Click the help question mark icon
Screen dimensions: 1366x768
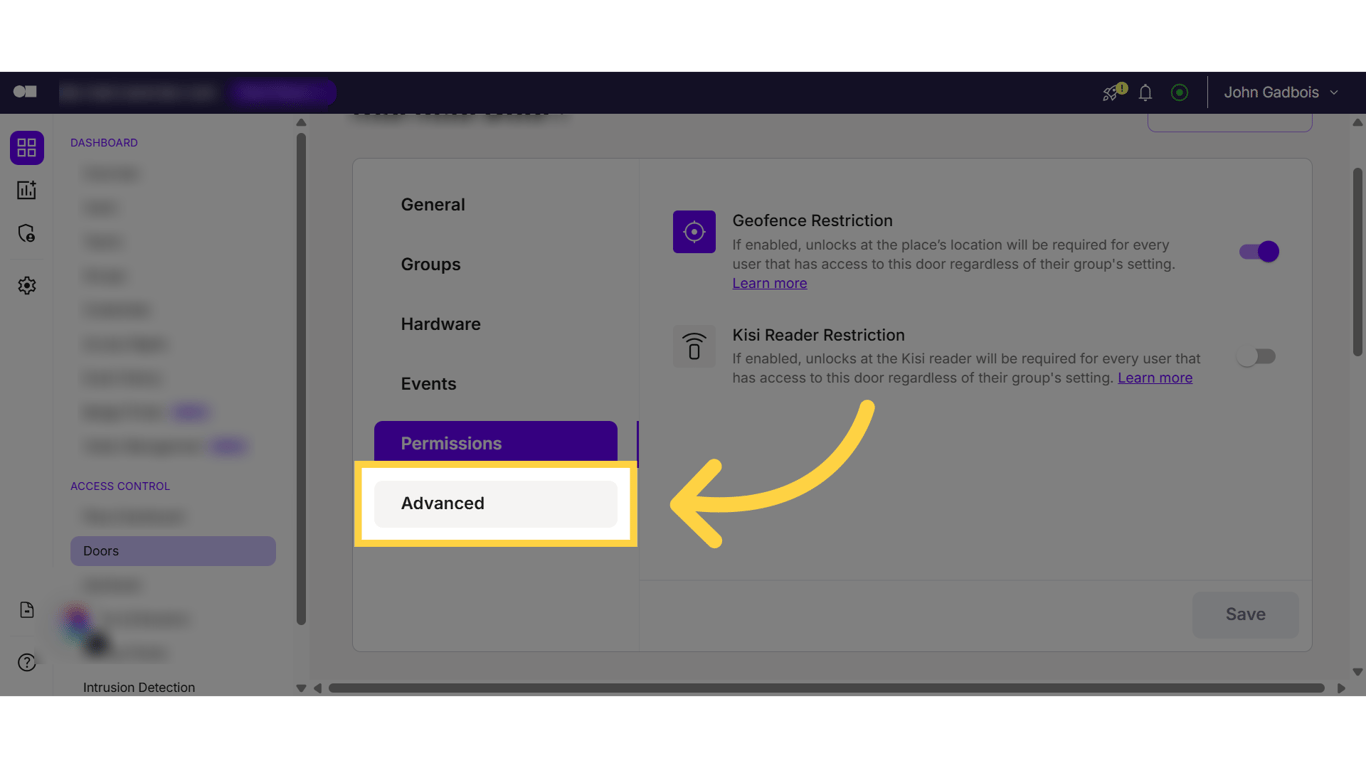coord(27,661)
